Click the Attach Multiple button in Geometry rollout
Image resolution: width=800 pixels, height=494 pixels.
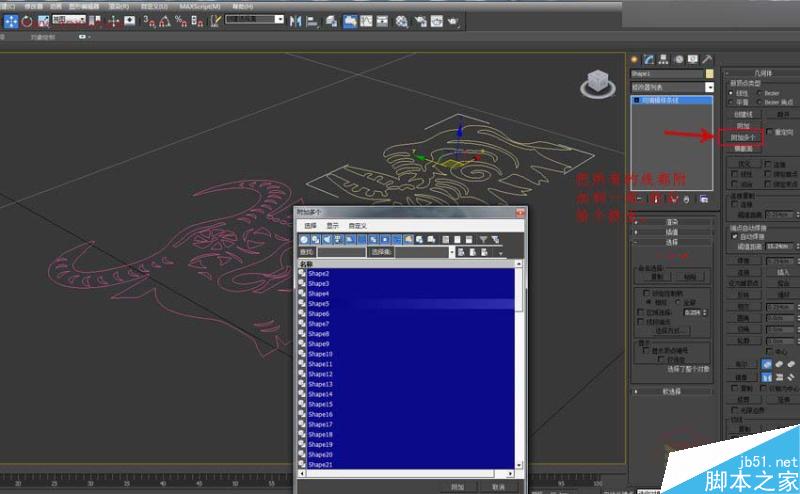742,138
